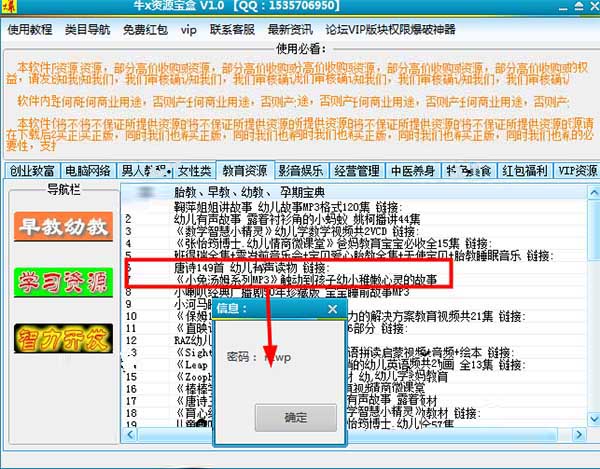
Task: Click the 智力开发 navigation button
Action: click(x=64, y=339)
